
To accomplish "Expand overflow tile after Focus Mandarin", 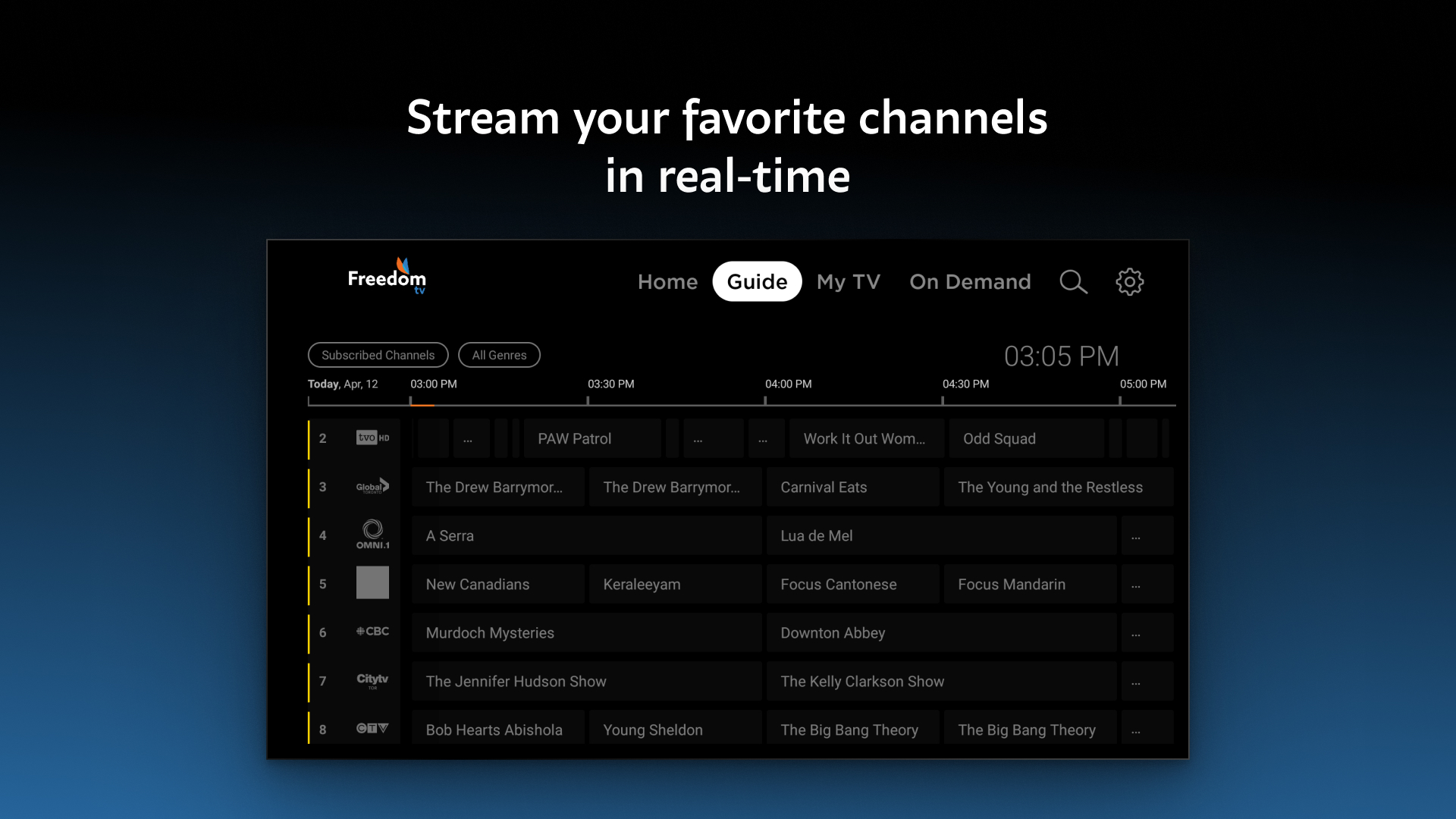I will click(1135, 584).
